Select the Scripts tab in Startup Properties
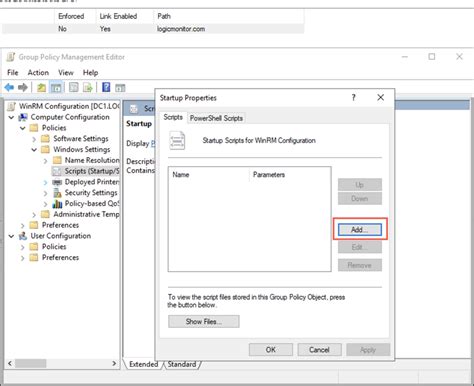 click(x=173, y=117)
